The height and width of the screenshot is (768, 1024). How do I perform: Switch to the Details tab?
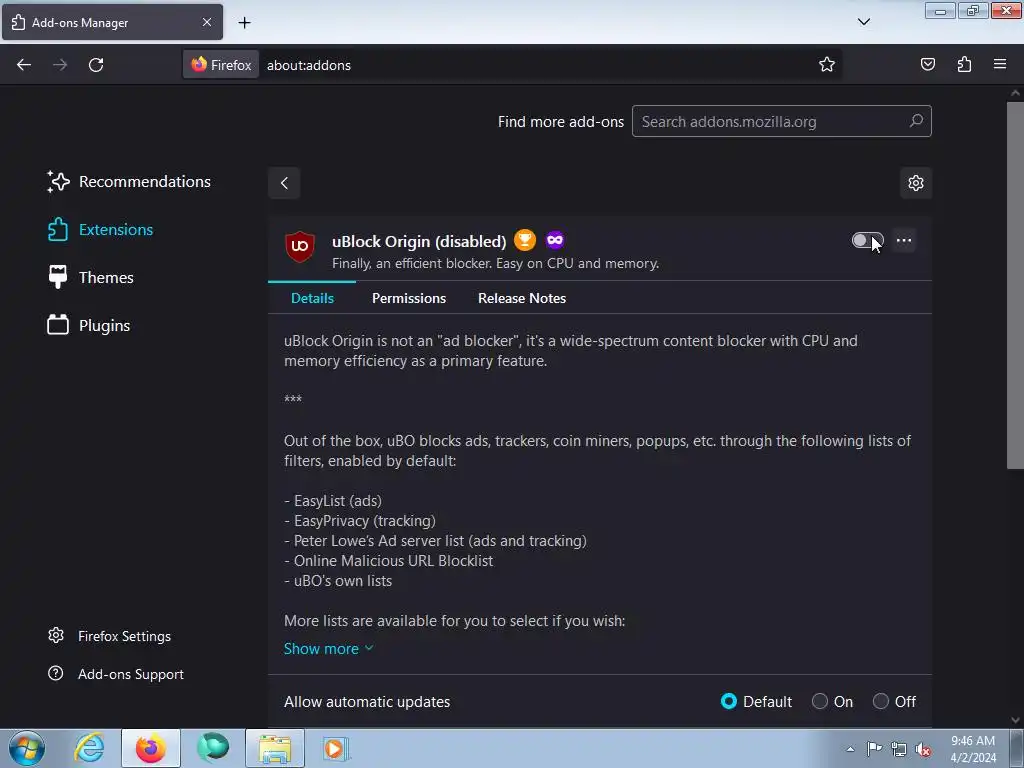[x=312, y=298]
